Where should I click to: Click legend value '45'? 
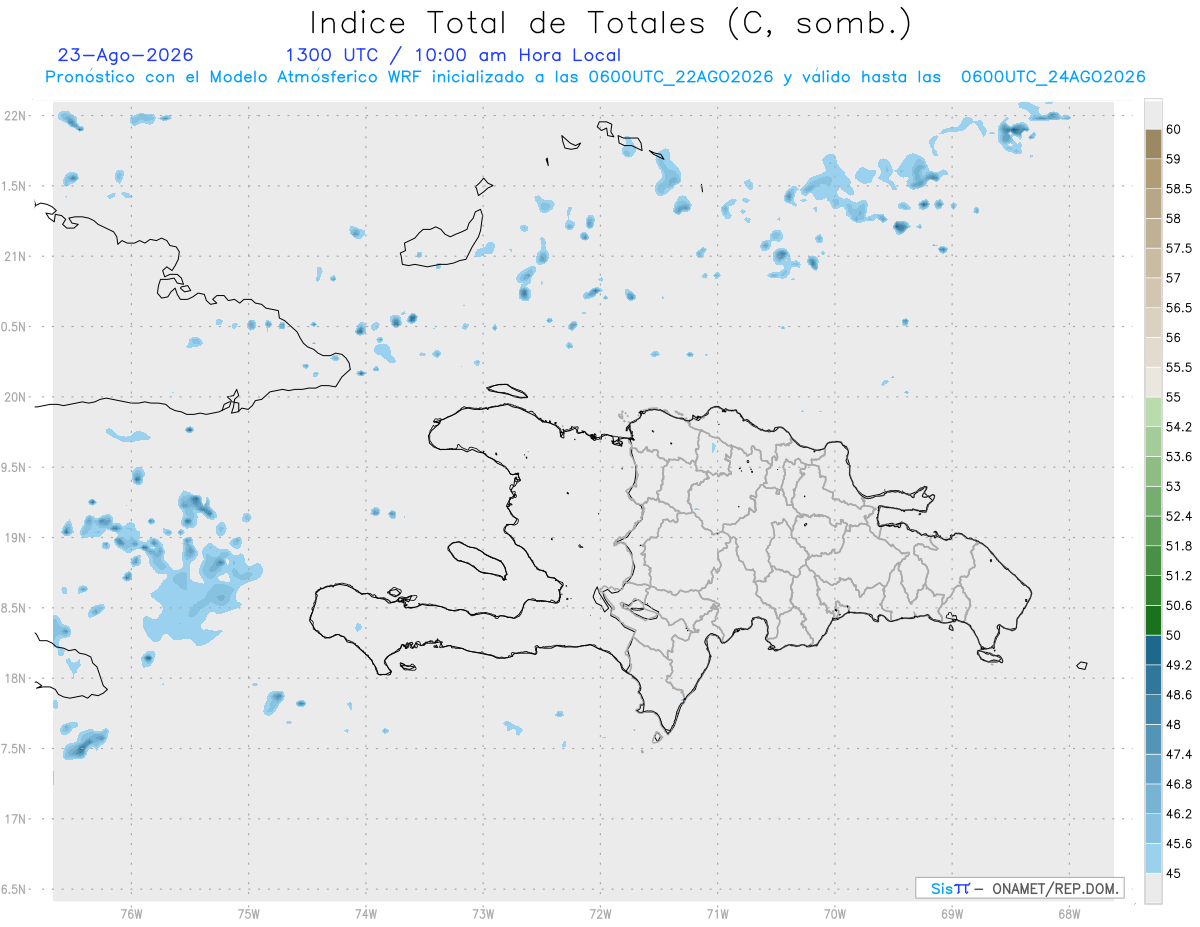(1173, 873)
